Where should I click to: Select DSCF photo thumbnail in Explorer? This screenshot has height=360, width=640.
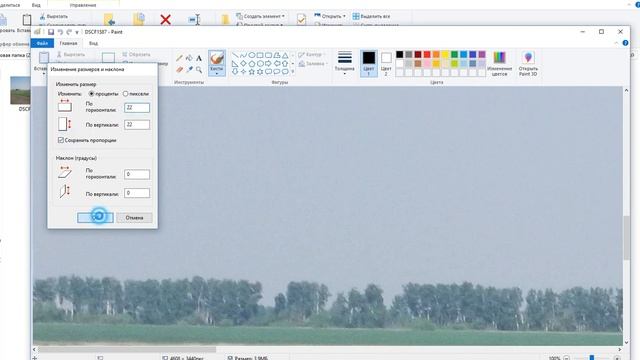(x=20, y=91)
